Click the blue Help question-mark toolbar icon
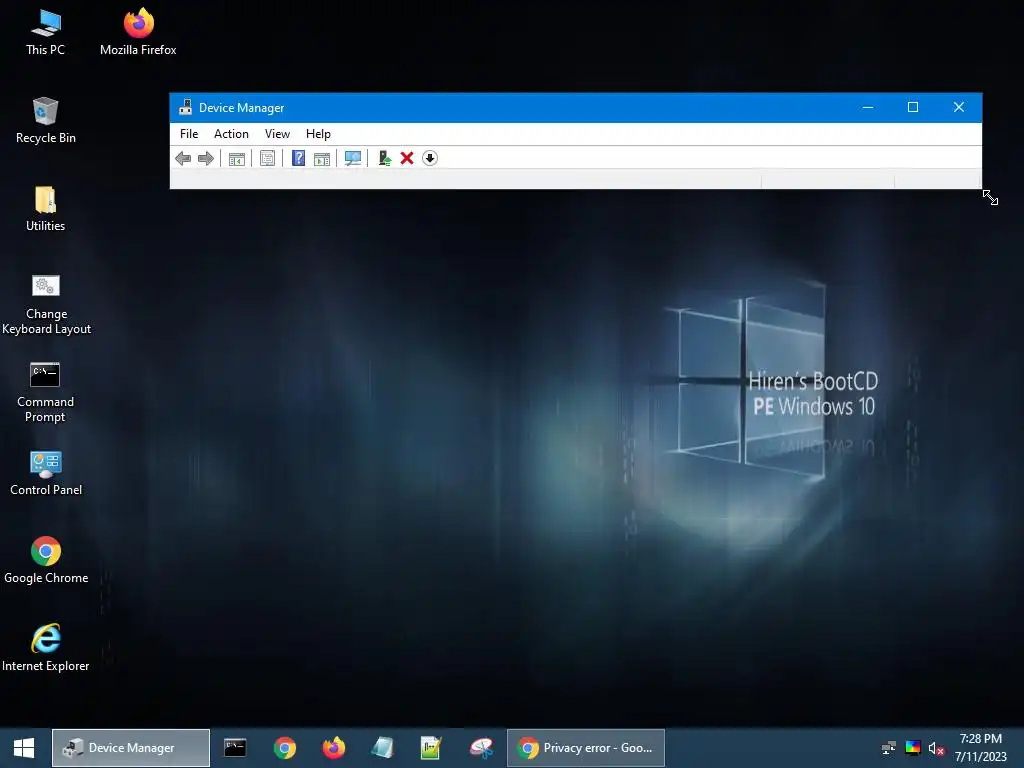Image resolution: width=1024 pixels, height=768 pixels. point(298,158)
